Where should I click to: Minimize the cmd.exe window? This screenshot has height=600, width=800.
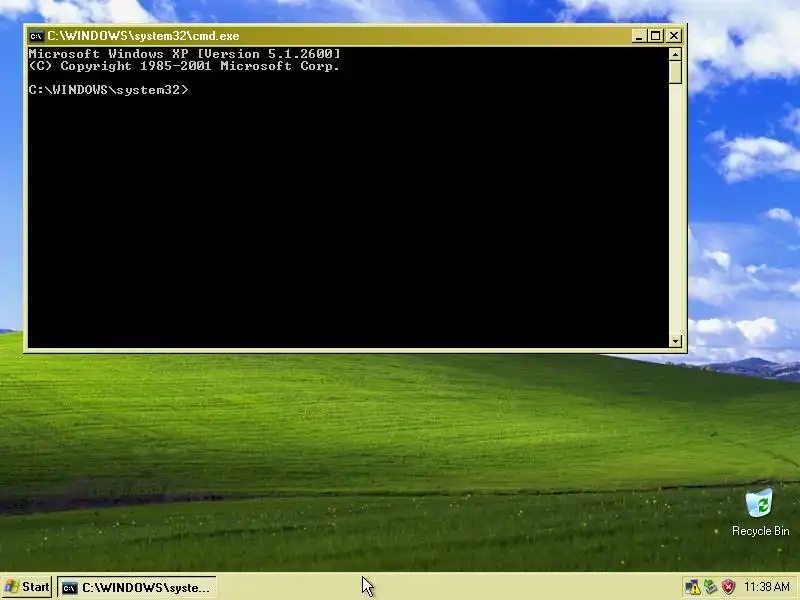click(x=639, y=36)
